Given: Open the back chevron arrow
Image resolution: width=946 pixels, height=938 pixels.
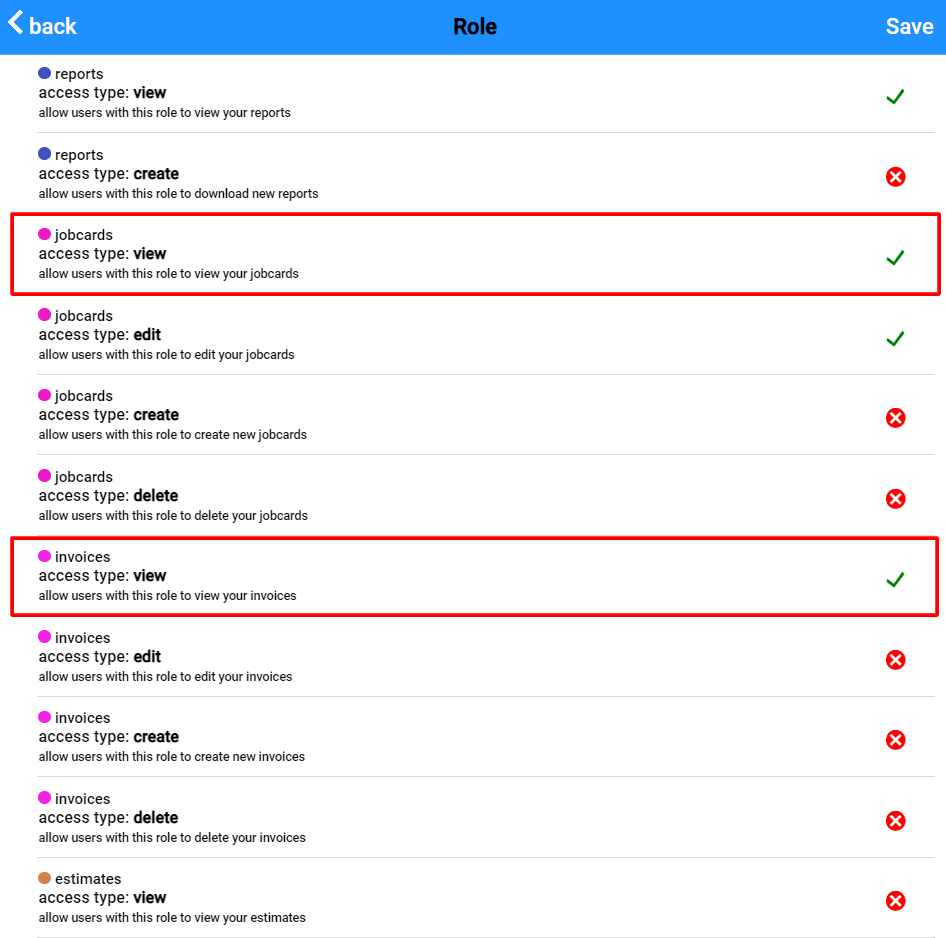Looking at the screenshot, I should 13,22.
